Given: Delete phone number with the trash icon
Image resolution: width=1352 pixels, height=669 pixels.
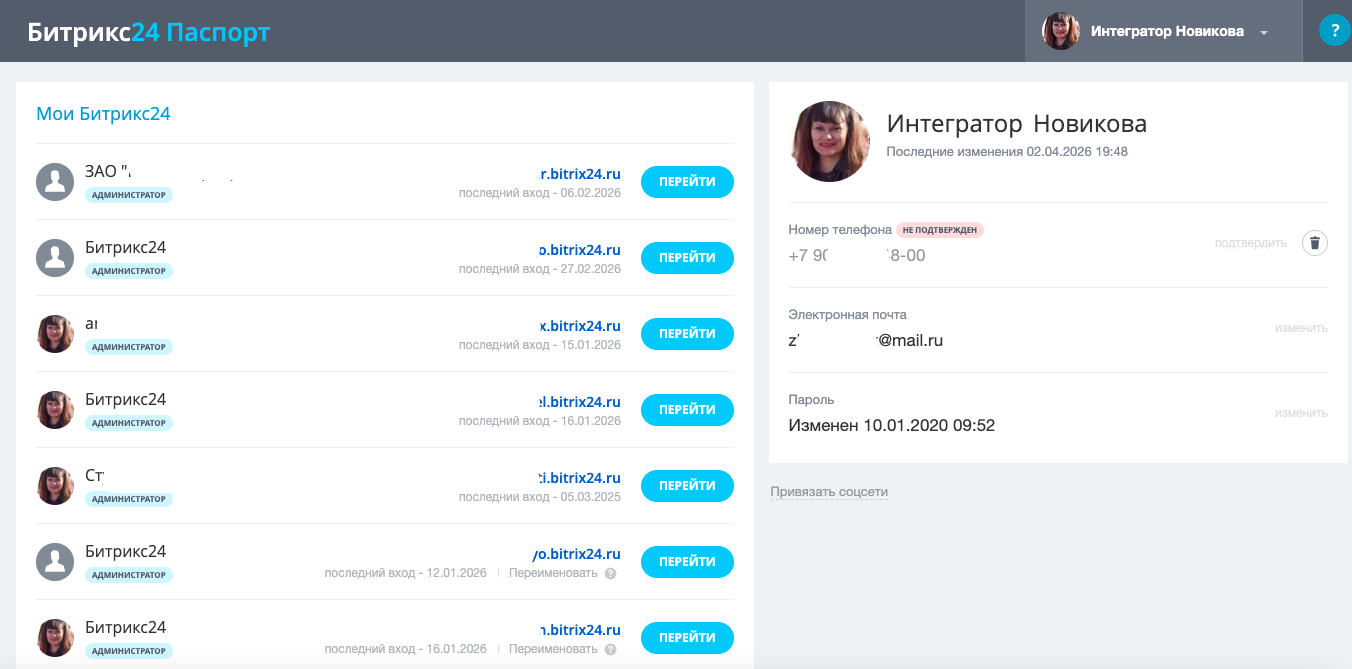Looking at the screenshot, I should click(1315, 243).
